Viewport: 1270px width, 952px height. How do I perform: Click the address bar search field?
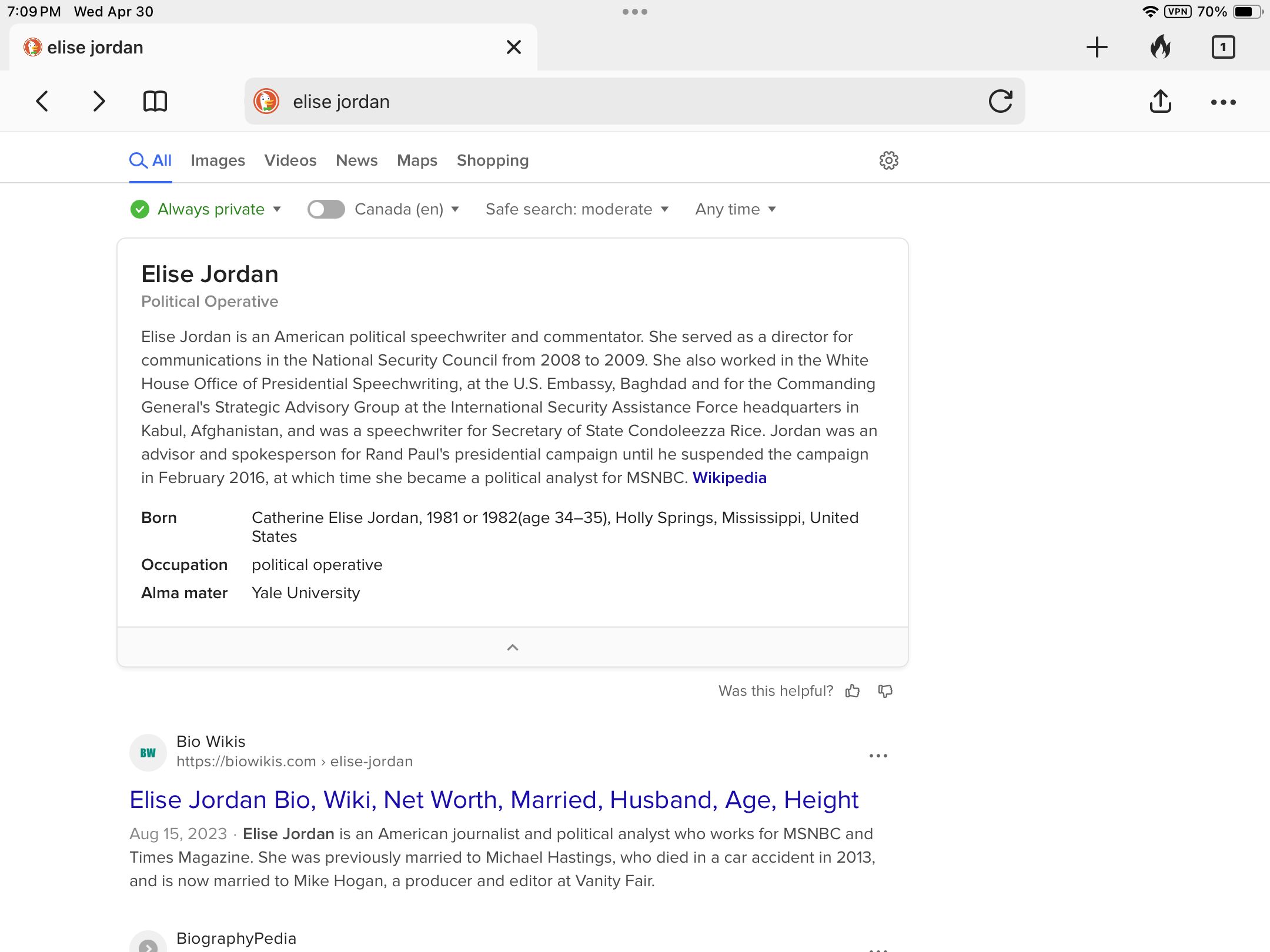click(634, 101)
